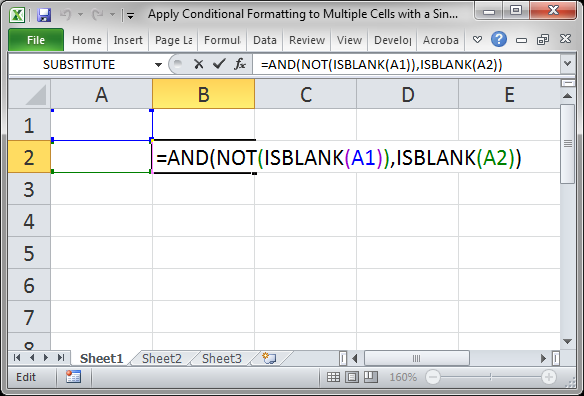Cancel the formula entry with X
This screenshot has height=396, width=584.
(x=199, y=65)
